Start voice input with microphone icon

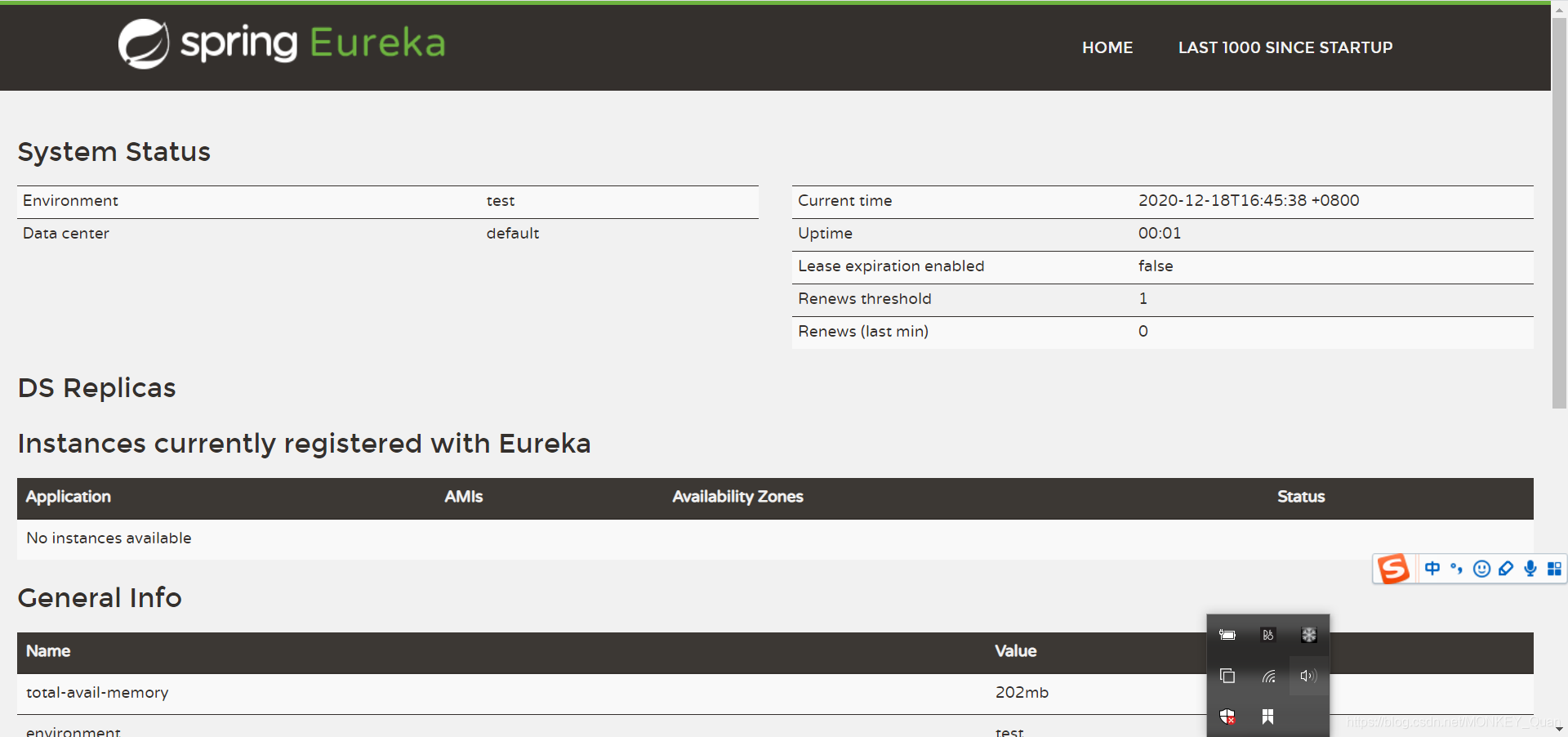tap(1530, 569)
